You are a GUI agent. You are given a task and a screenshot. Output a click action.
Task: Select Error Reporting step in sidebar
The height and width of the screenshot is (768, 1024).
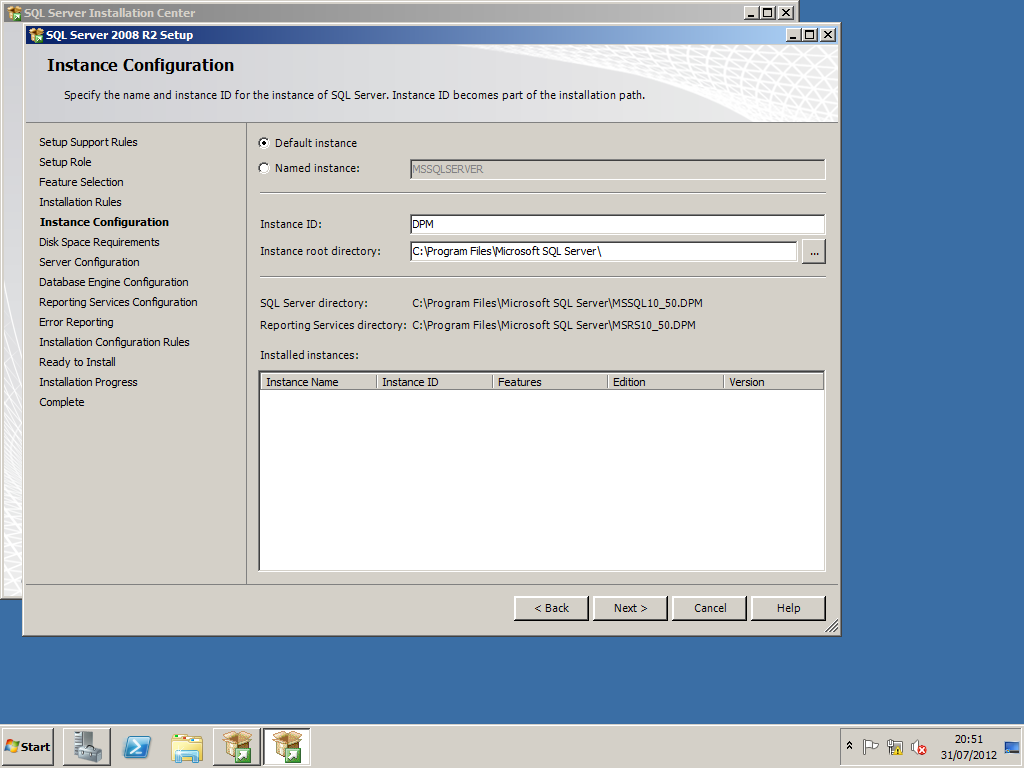(x=76, y=322)
